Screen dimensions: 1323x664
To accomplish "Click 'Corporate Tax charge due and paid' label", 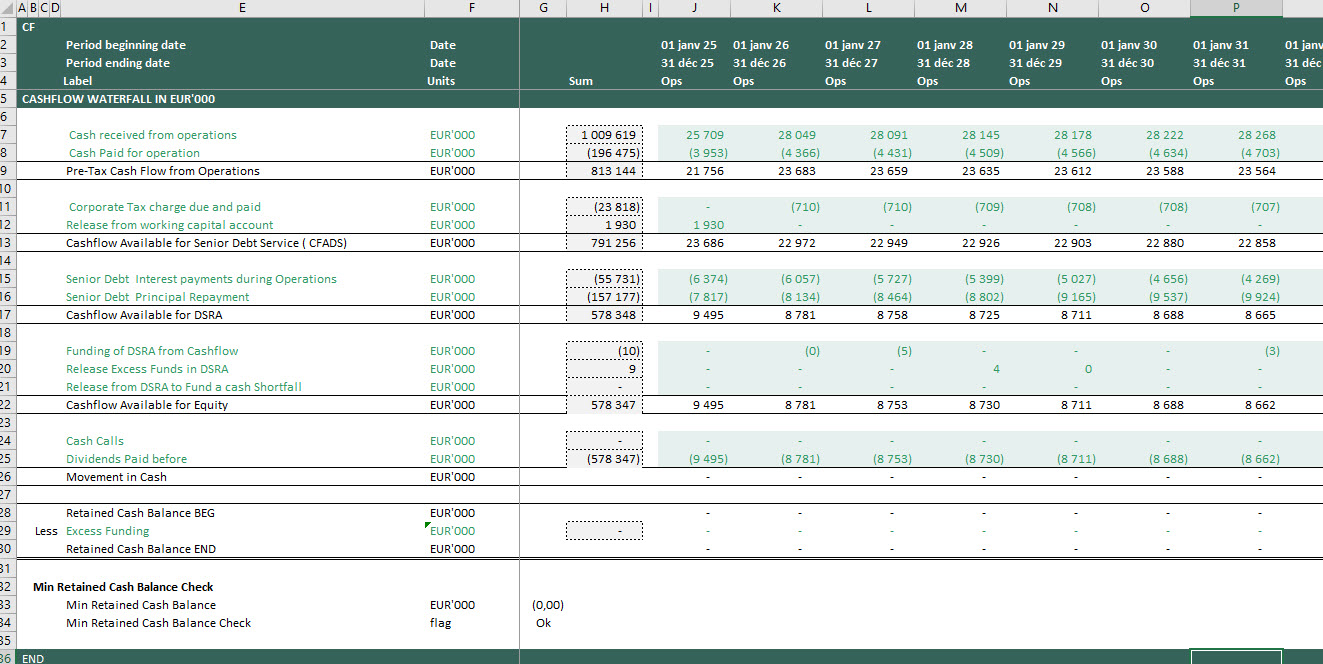I will [165, 207].
